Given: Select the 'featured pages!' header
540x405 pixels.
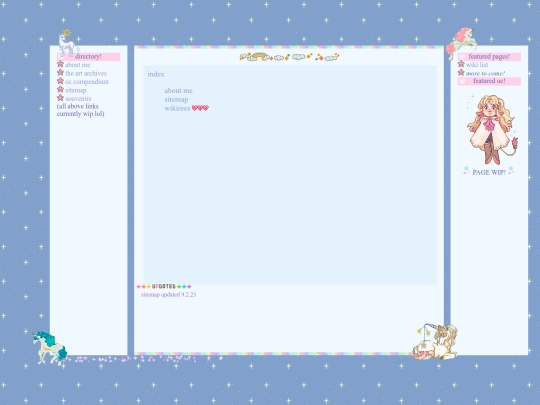Looking at the screenshot, I should click(x=489, y=56).
